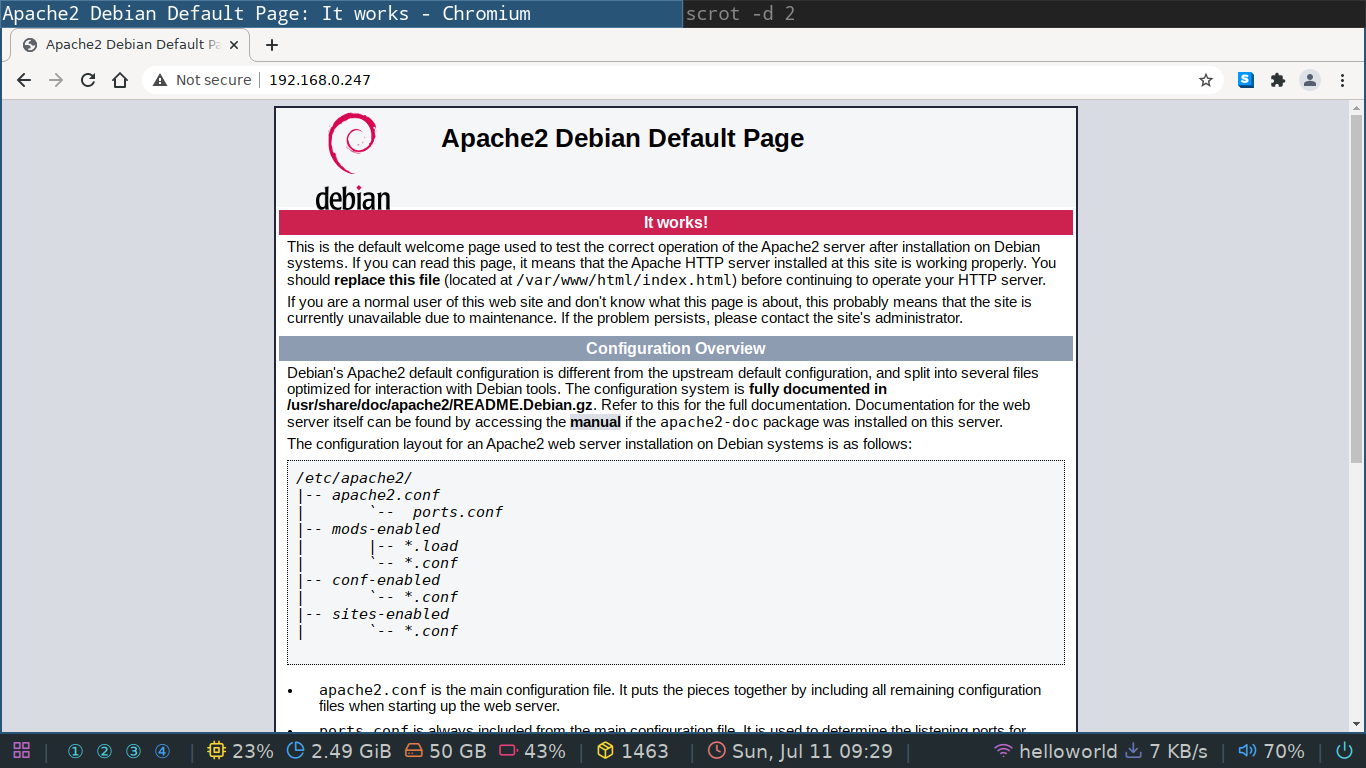Open the blue S extension icon
The width and height of the screenshot is (1366, 768).
coord(1246,80)
